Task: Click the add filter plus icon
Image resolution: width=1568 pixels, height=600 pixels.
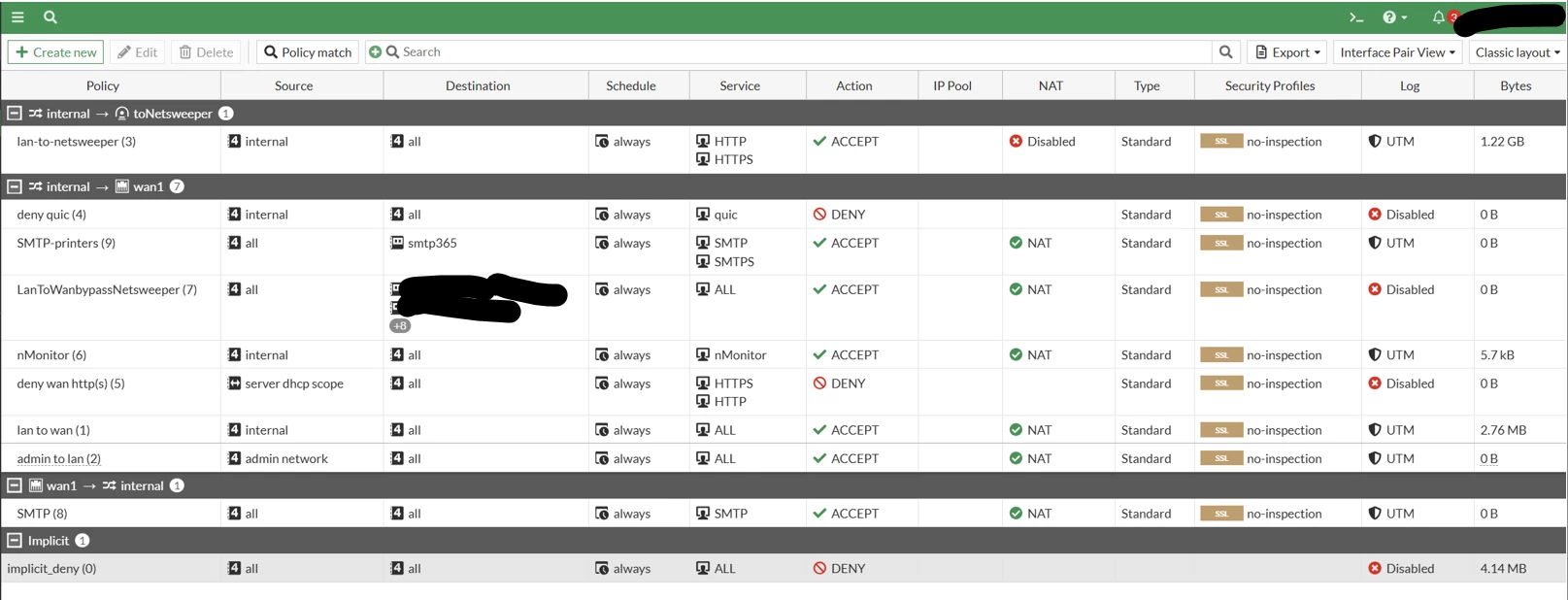Action: point(375,52)
